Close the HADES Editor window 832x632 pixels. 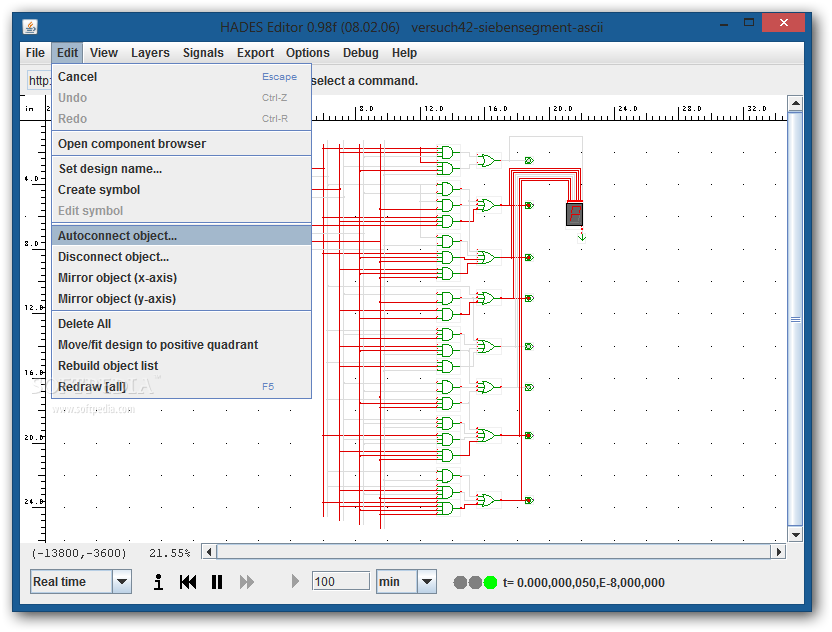click(x=784, y=23)
